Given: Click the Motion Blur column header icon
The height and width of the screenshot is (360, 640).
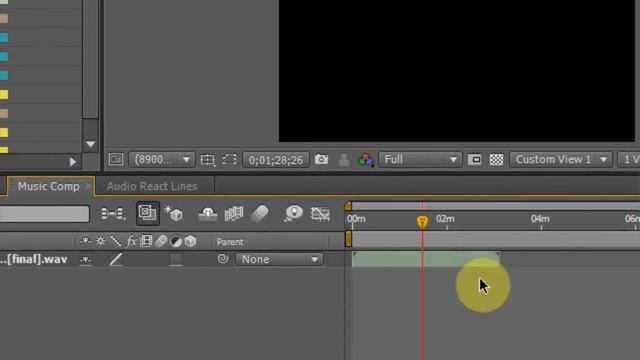Looking at the screenshot, I should (x=161, y=241).
